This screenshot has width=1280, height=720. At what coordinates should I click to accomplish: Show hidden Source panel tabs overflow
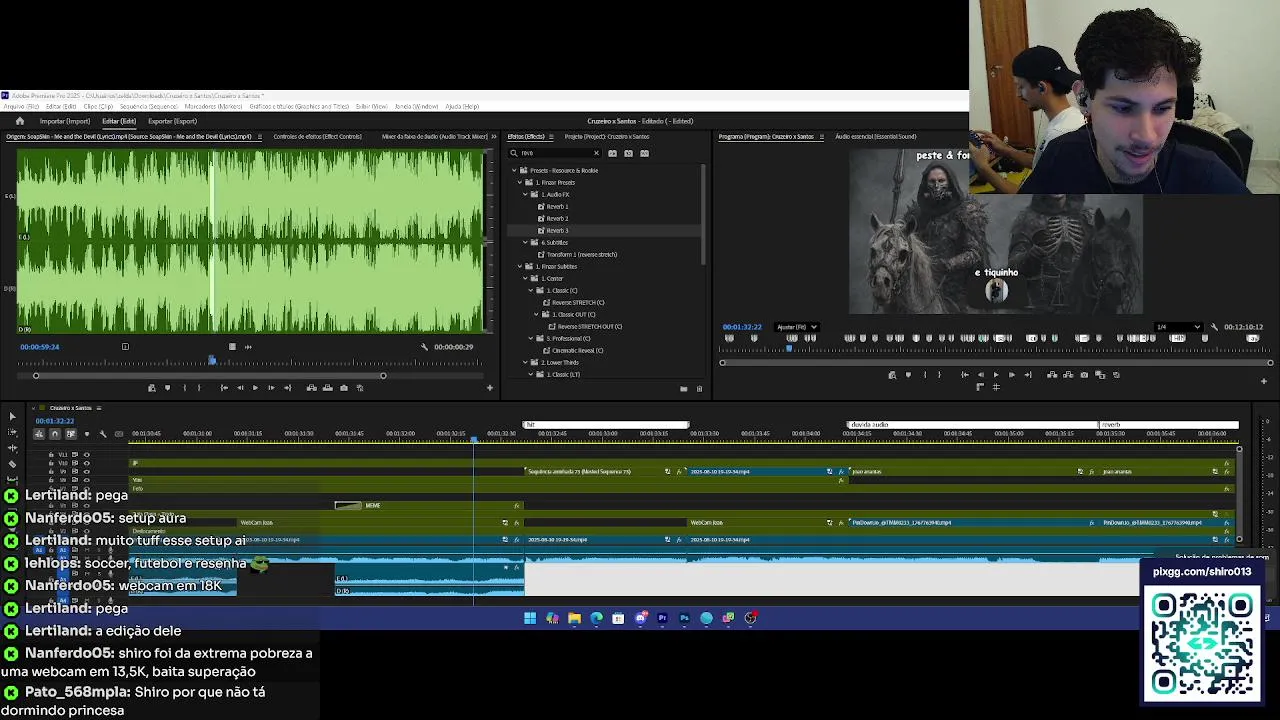[x=492, y=136]
